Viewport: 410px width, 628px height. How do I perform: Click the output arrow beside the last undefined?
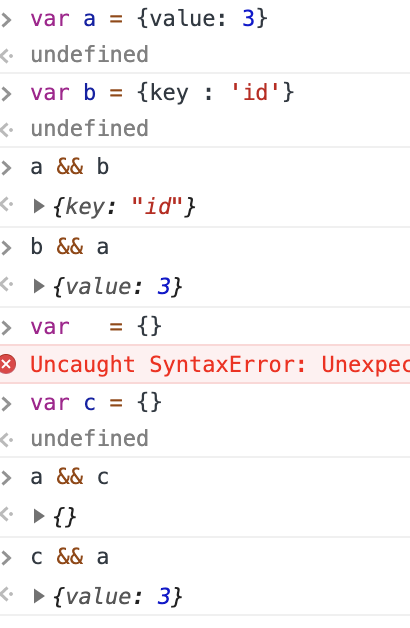click(x=7, y=440)
